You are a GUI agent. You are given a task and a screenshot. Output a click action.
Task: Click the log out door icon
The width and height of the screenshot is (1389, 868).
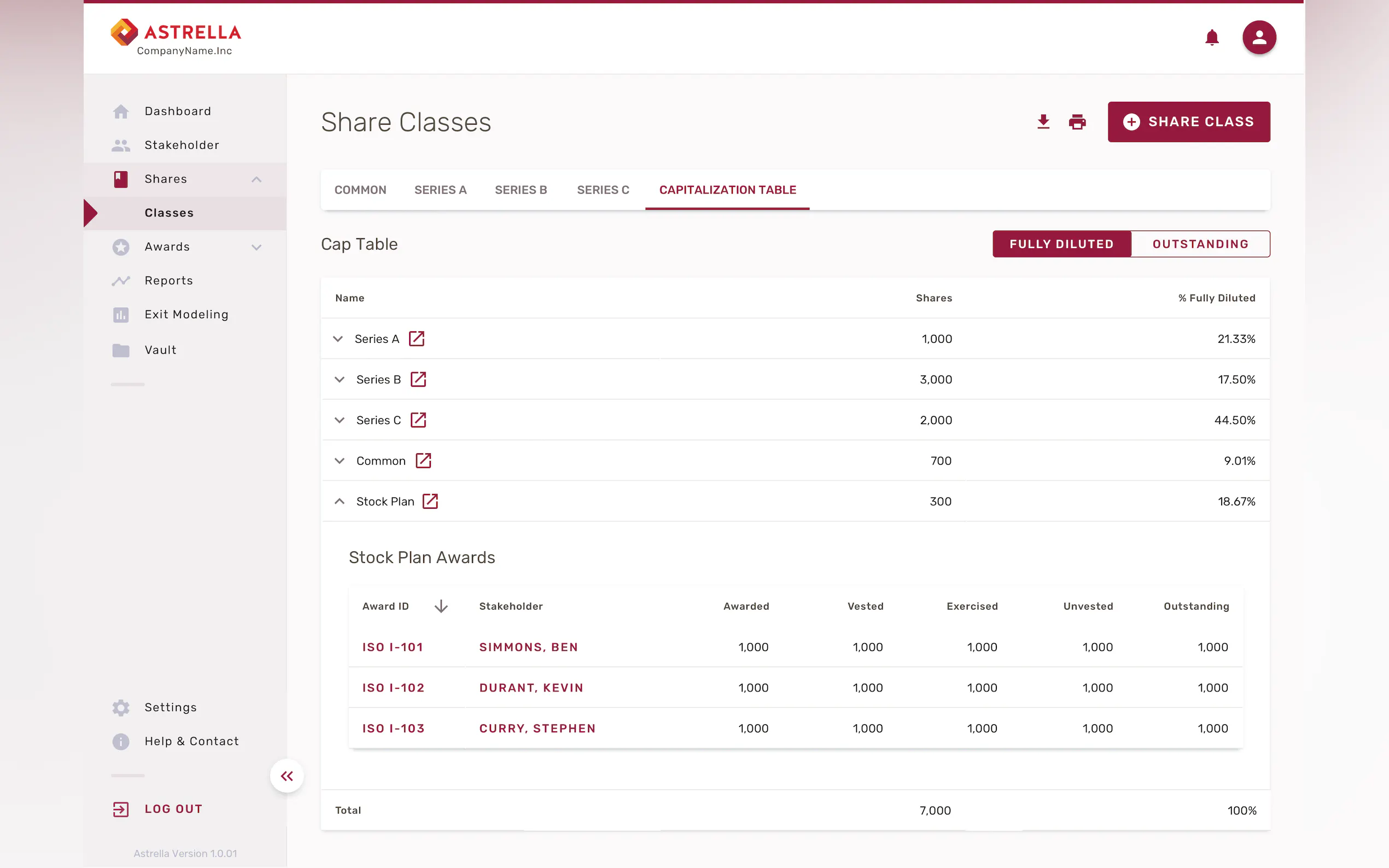click(x=121, y=809)
